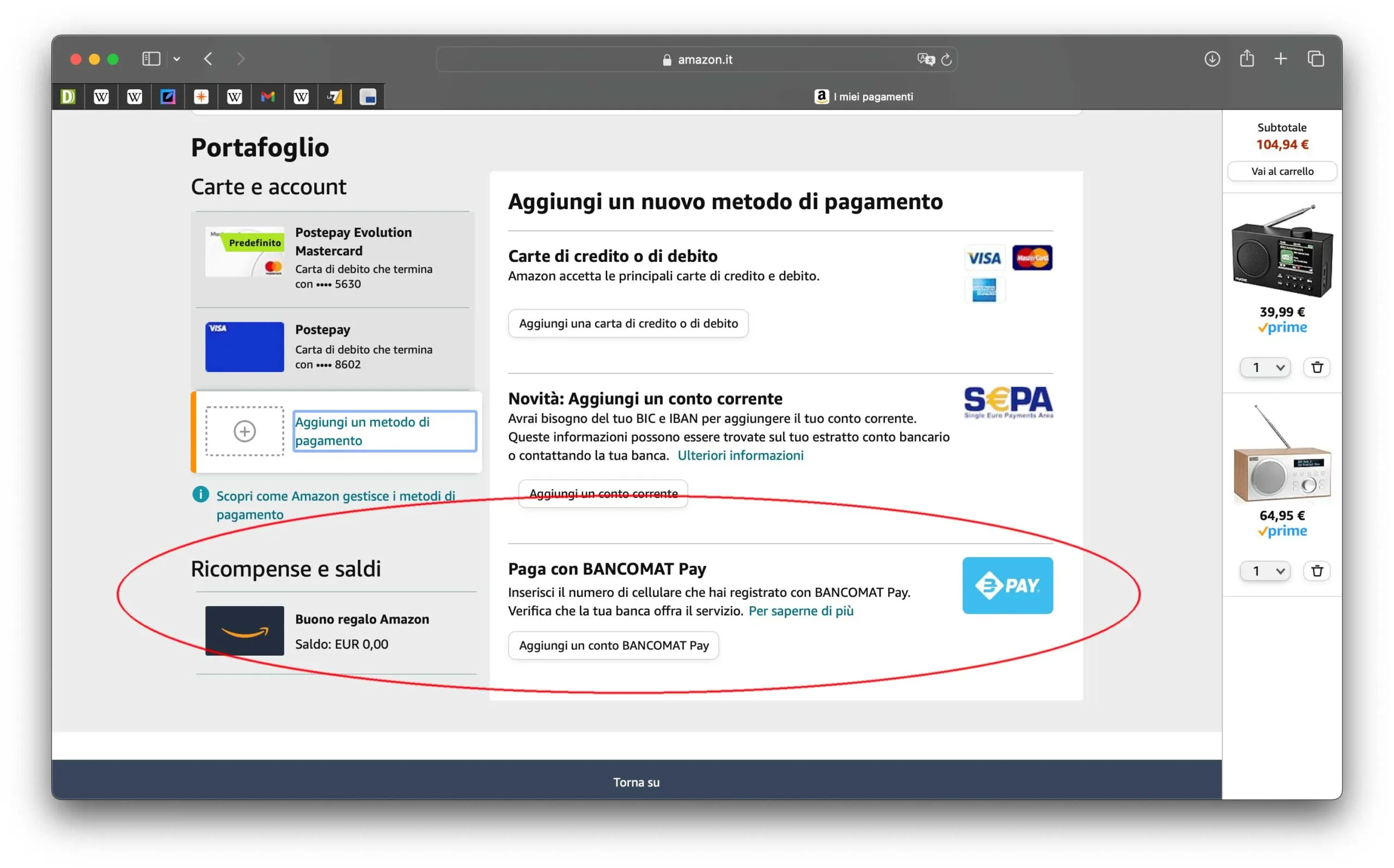Open the quantity dropdown for the 64,95 € radio
The height and width of the screenshot is (868, 1394).
pos(1265,571)
